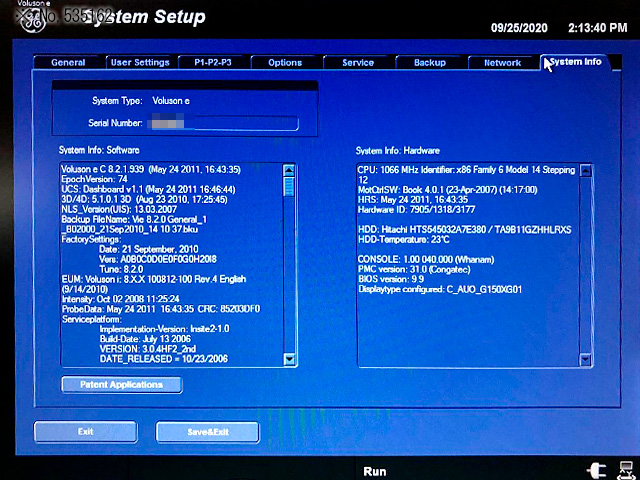640x480 pixels.
Task: Switch to the General tab
Action: (x=68, y=62)
